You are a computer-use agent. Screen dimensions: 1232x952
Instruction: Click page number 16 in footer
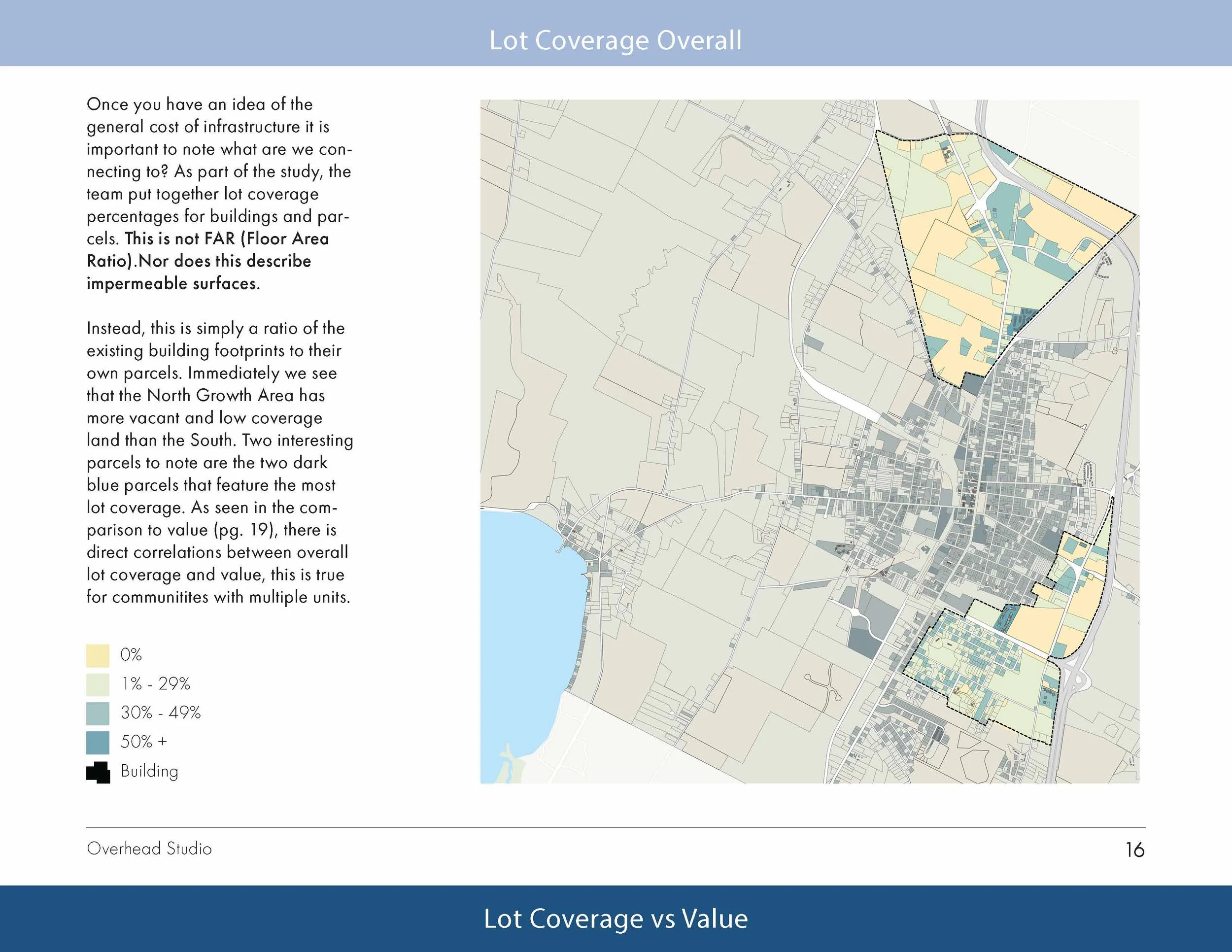(1134, 850)
